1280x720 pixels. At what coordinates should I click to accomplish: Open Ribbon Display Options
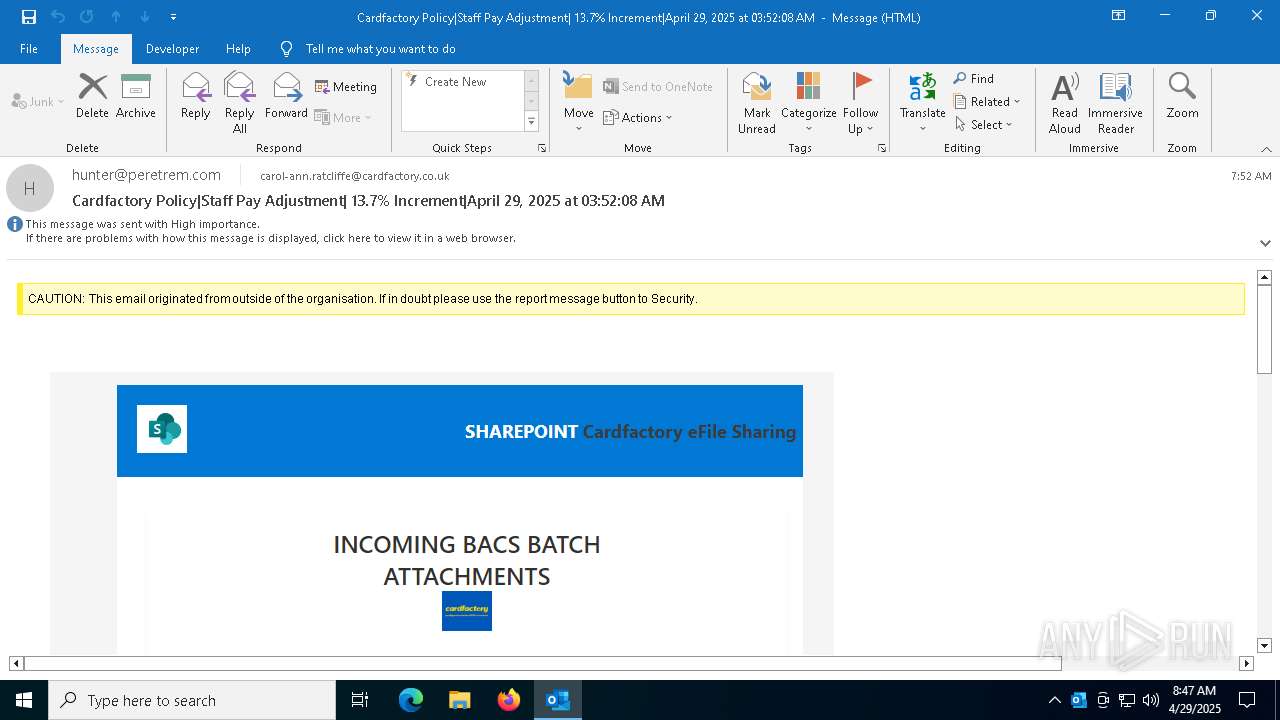1119,16
